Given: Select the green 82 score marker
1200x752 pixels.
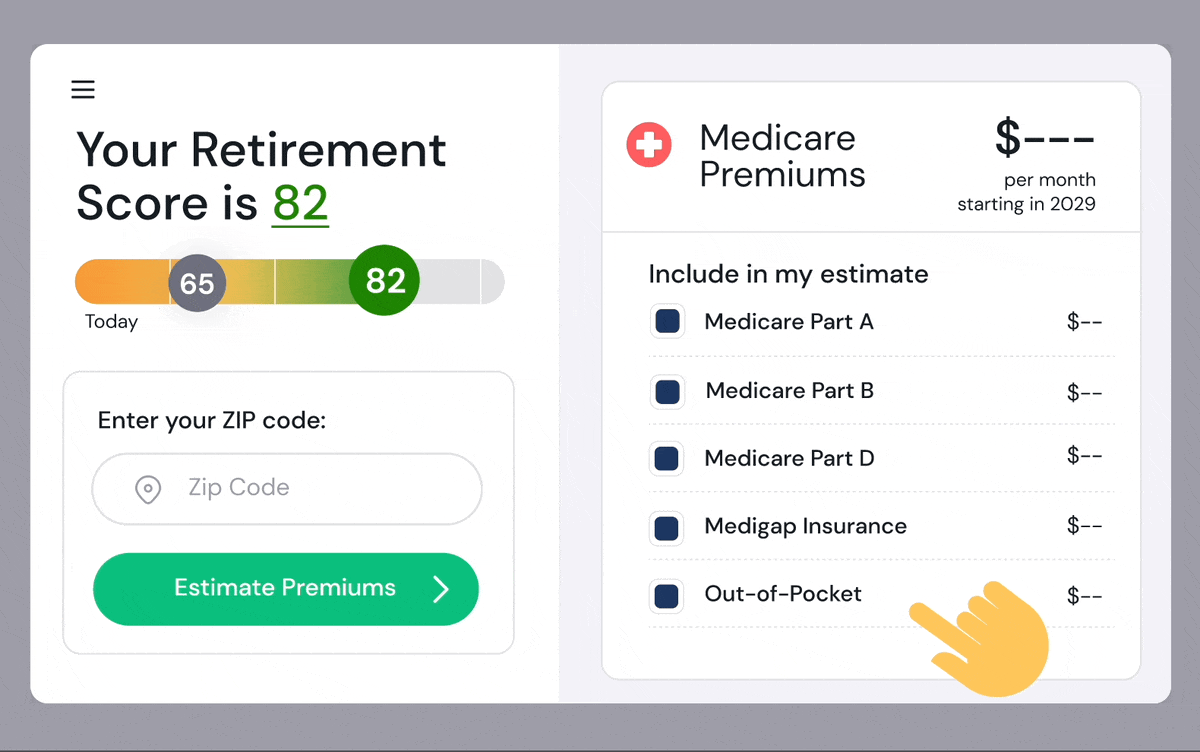Looking at the screenshot, I should click(x=385, y=281).
